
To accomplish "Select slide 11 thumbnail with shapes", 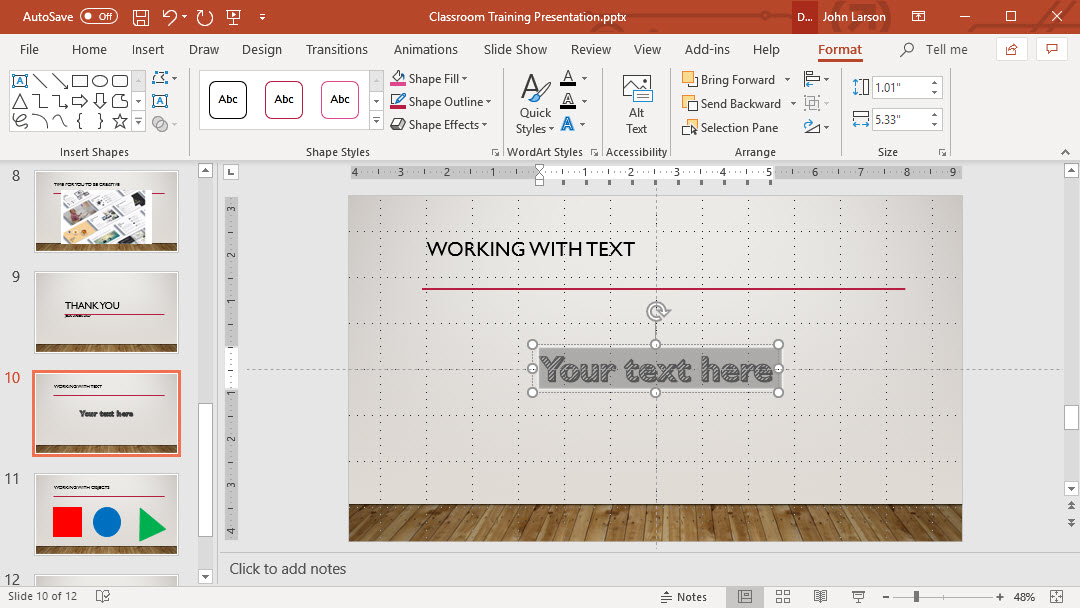I will (x=106, y=514).
